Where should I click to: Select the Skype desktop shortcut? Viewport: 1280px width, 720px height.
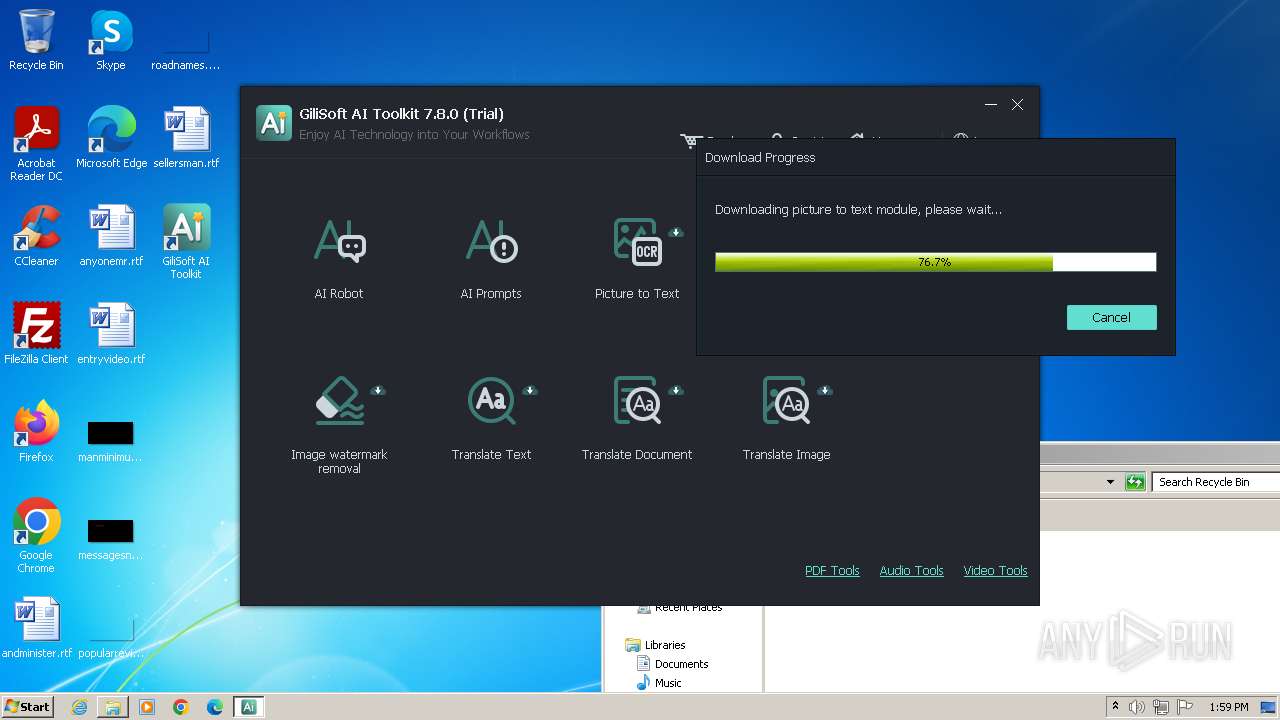tap(111, 40)
